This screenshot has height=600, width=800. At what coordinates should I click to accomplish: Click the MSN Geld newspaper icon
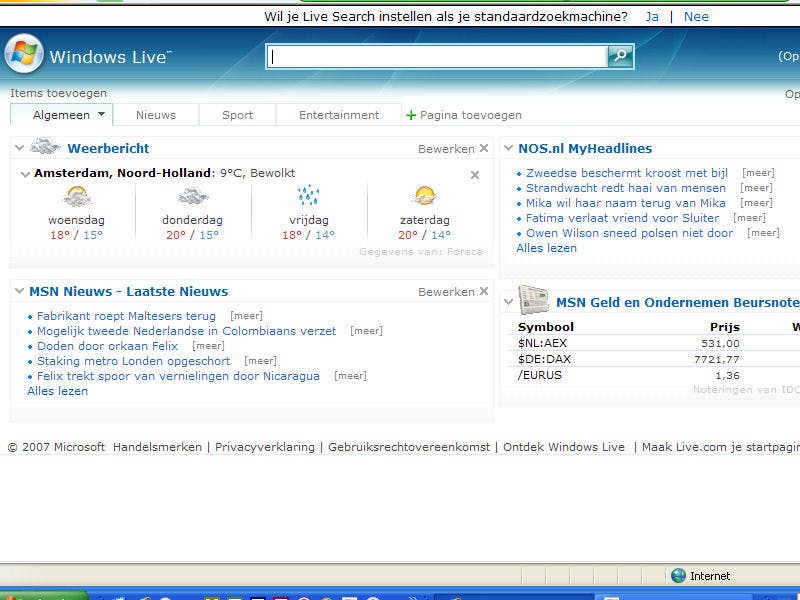pos(533,300)
